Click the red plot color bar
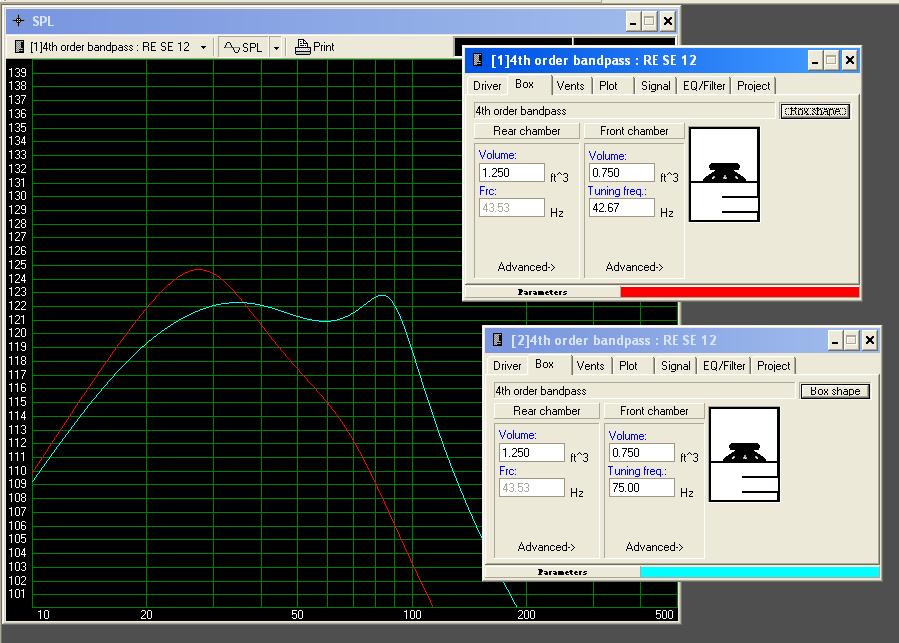Screen dimensions: 899x643 point(739,292)
